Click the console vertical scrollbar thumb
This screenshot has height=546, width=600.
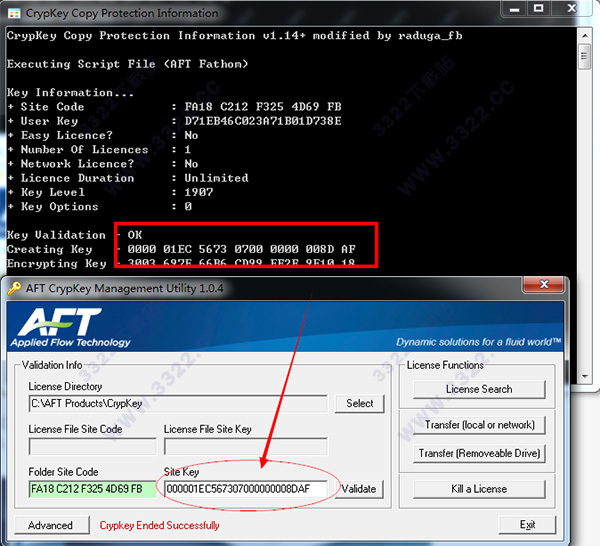coord(584,57)
